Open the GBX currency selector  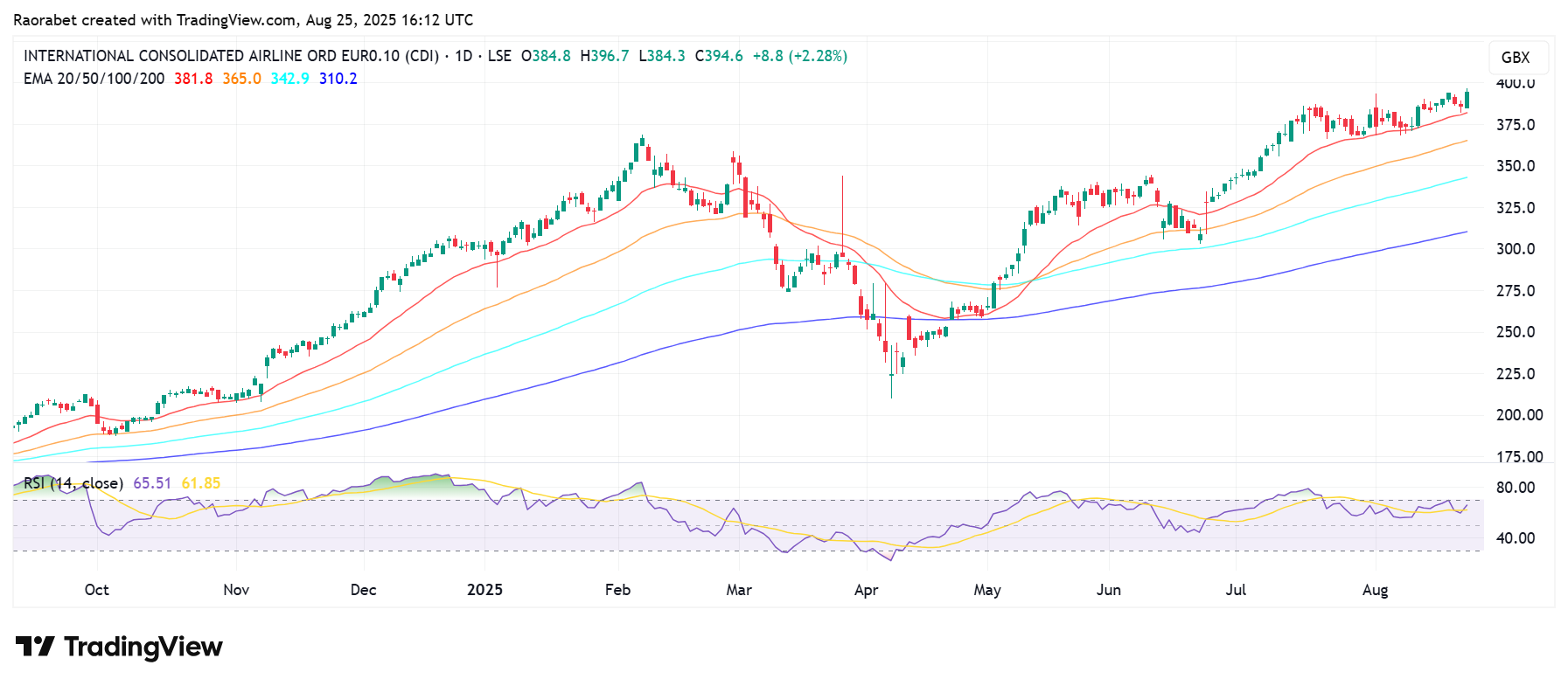pos(1516,58)
